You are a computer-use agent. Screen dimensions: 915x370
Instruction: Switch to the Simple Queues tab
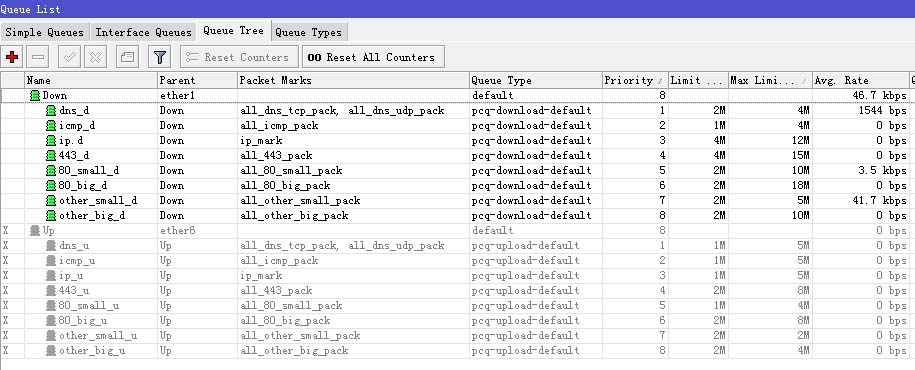[45, 32]
